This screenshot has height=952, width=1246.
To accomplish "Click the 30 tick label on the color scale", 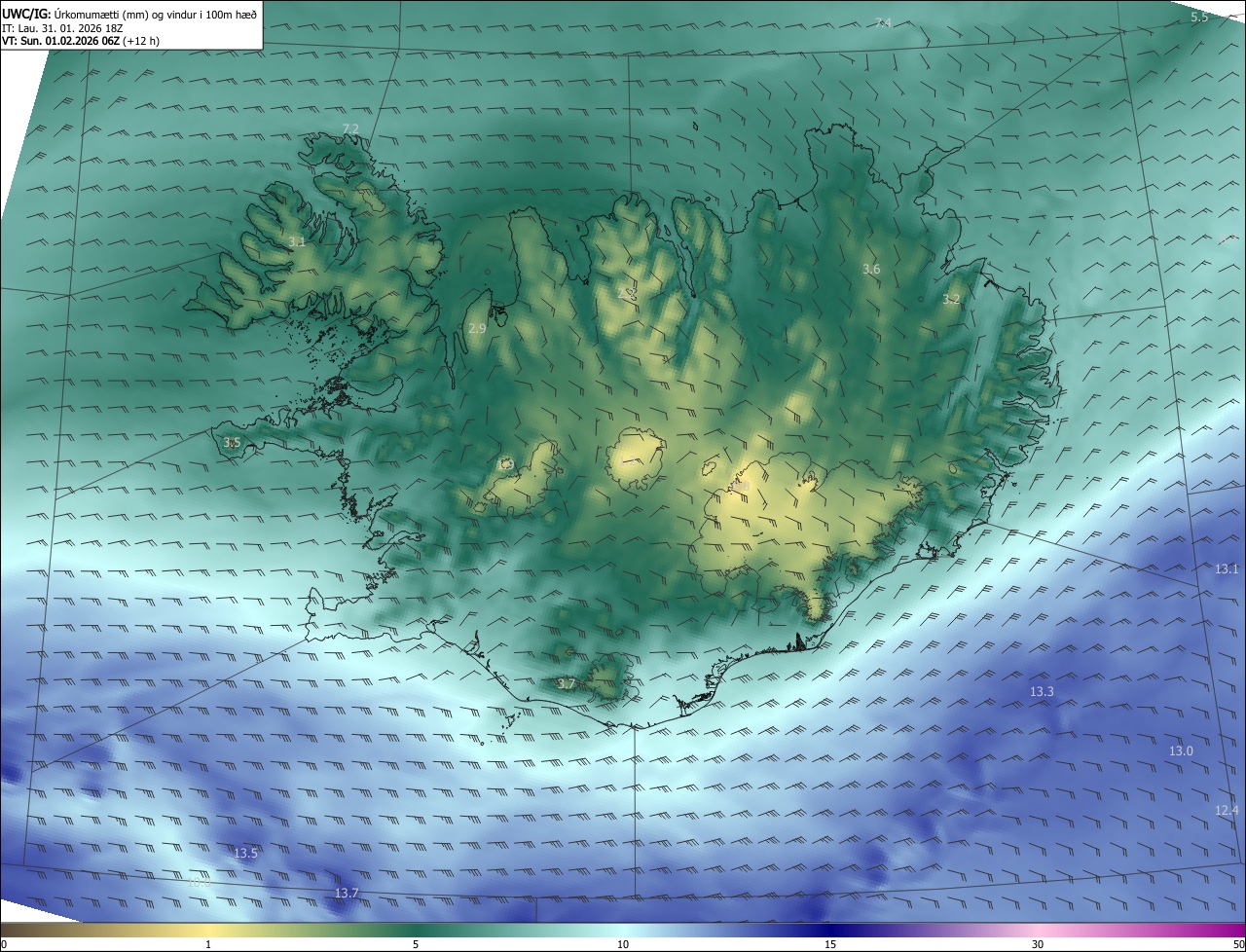I will (1038, 944).
